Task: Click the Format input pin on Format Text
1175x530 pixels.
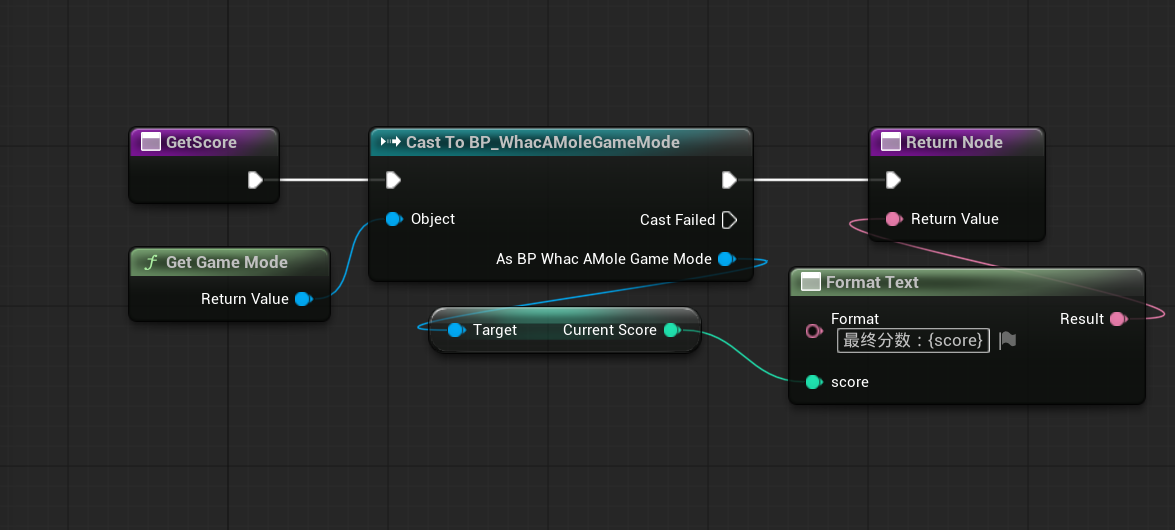Action: pyautogui.click(x=813, y=331)
